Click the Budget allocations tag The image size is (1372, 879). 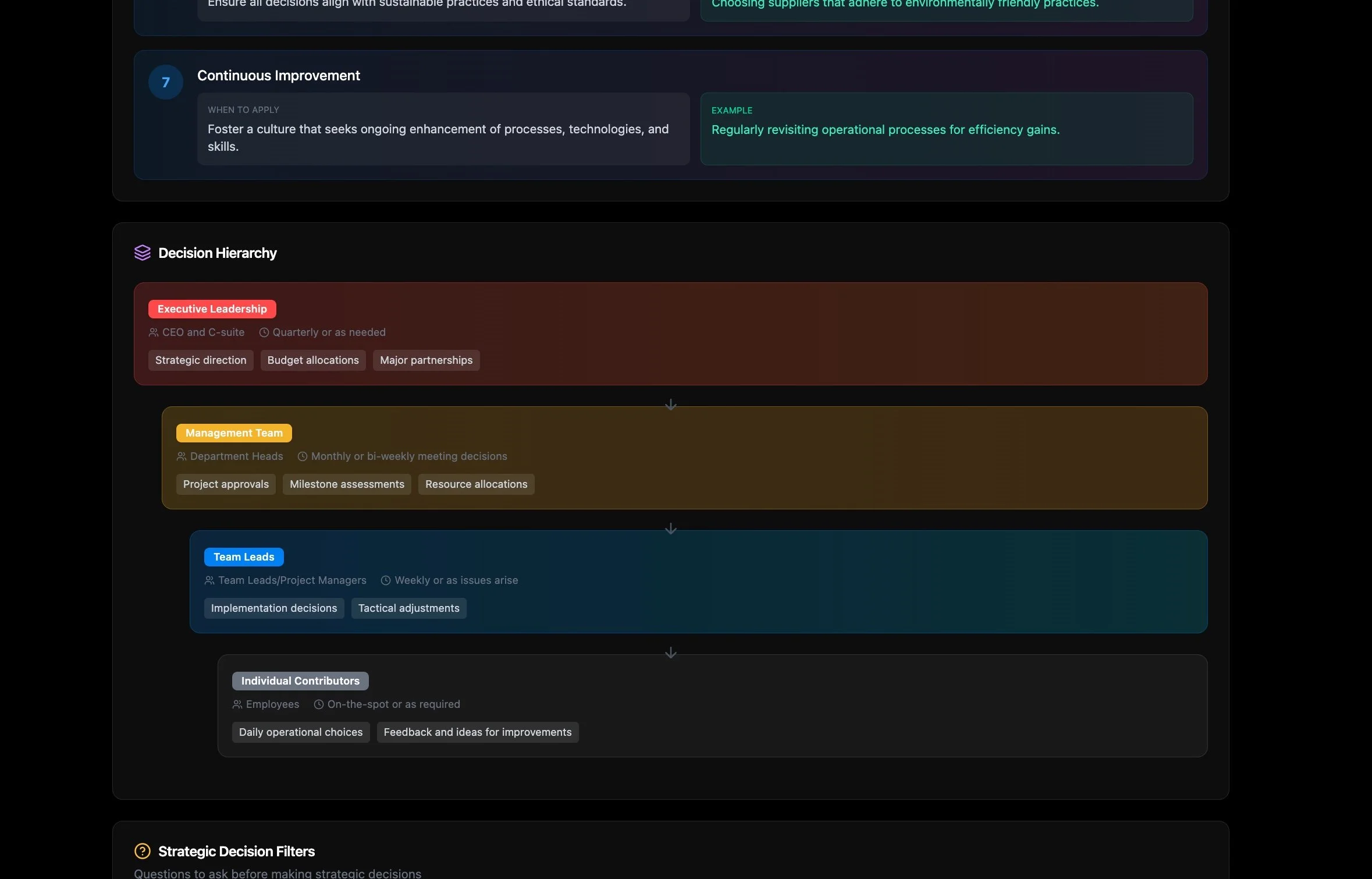[313, 360]
